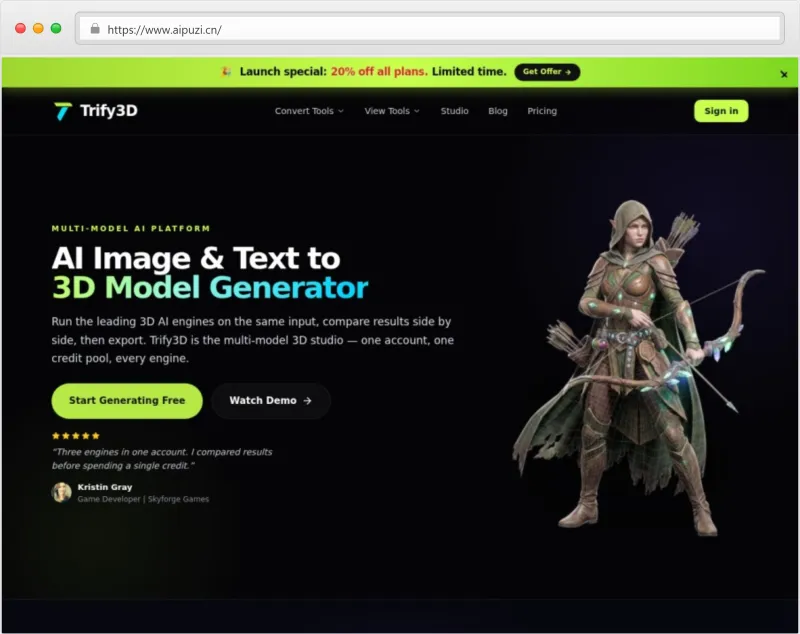The width and height of the screenshot is (800, 634).
Task: Open the Blog page
Action: [498, 111]
